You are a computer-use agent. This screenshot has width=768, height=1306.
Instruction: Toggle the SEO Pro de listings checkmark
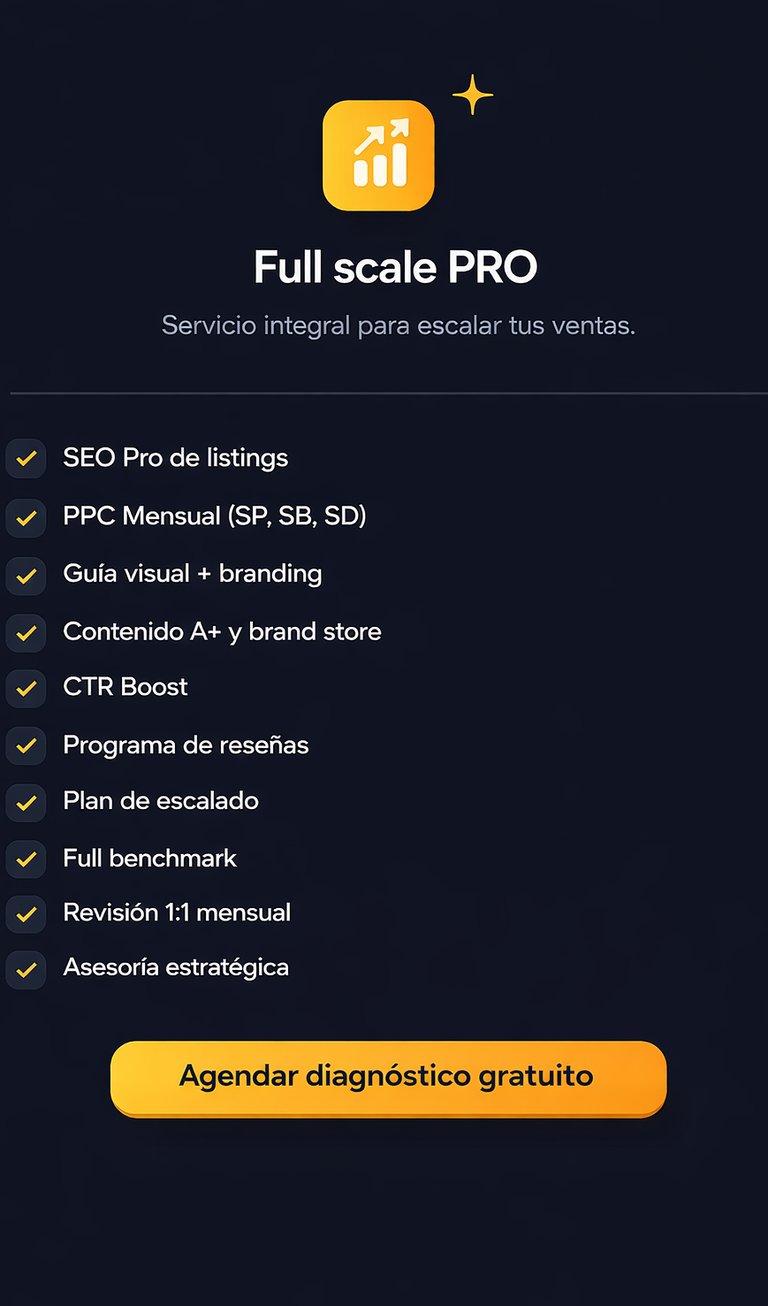click(26, 459)
